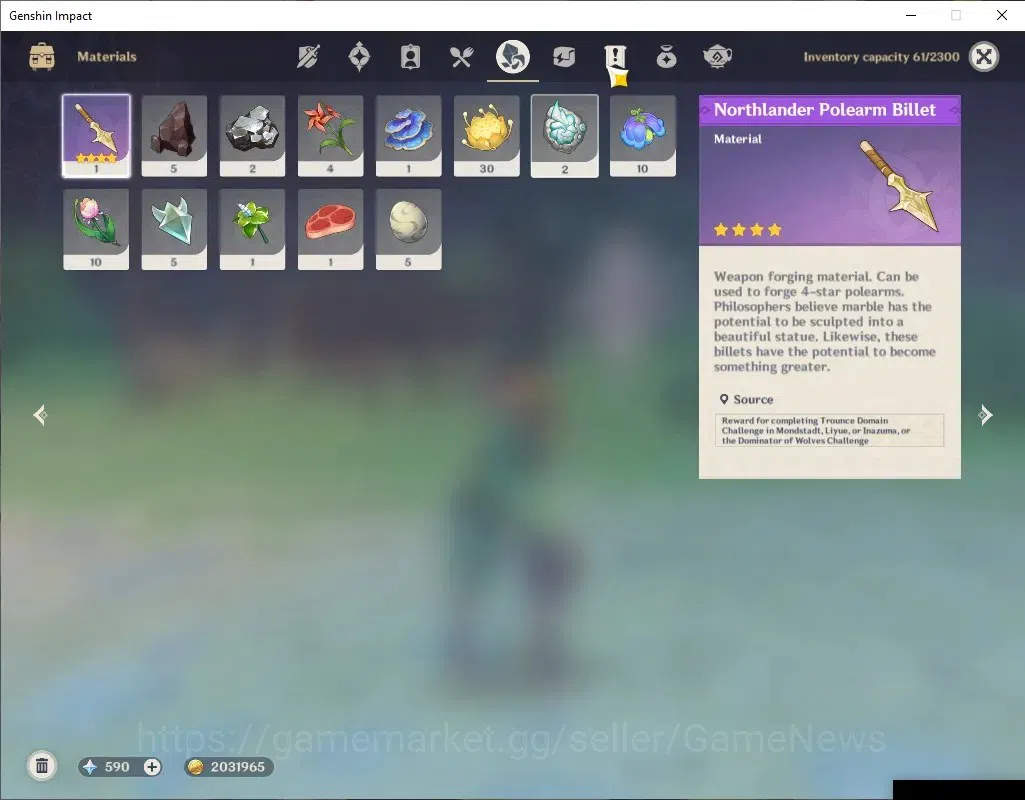The image size is (1025, 800).
Task: Select the raw meat item
Action: tap(330, 229)
